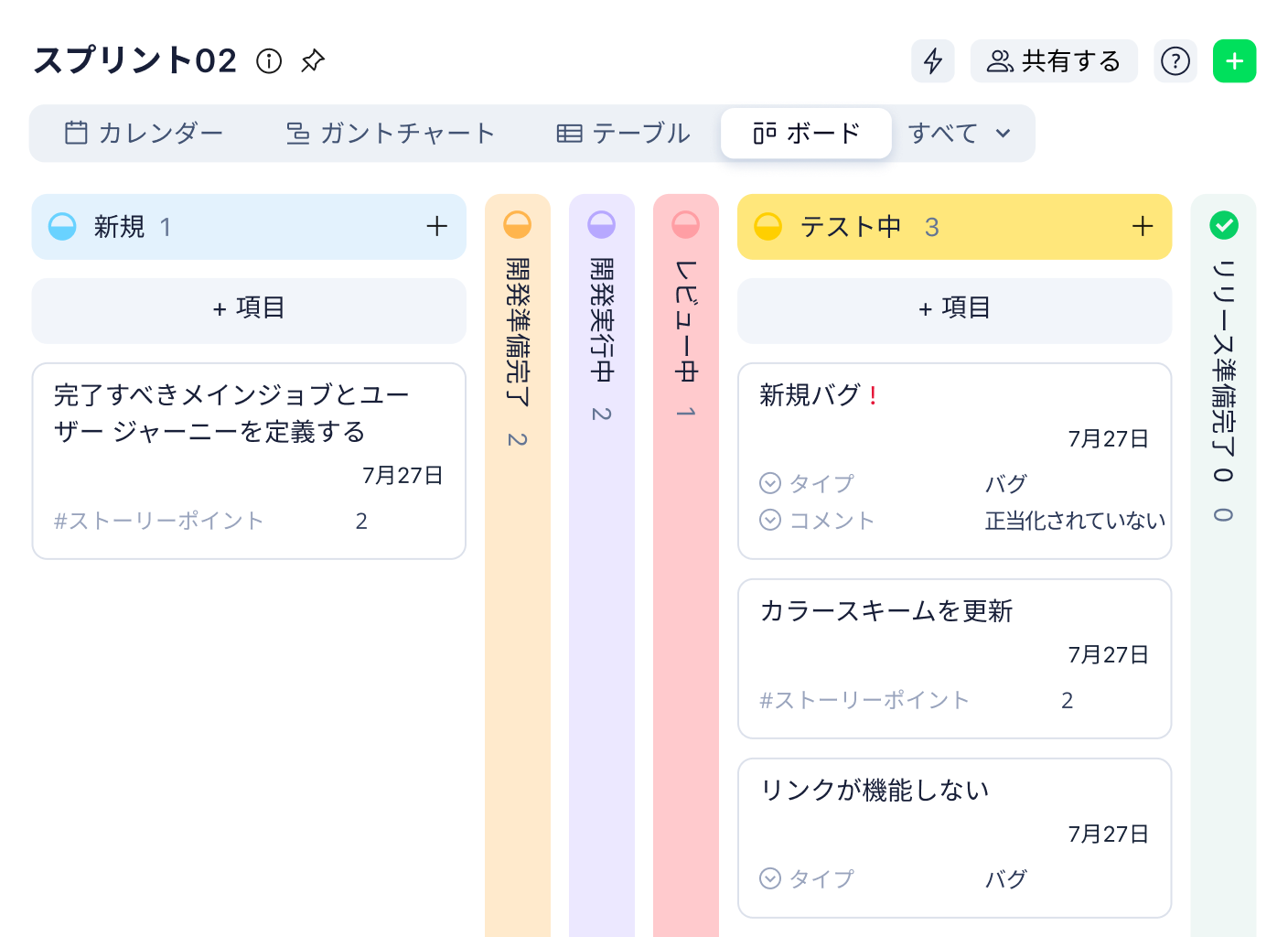
Task: Add a card via the 新規 header plus
Action: [437, 226]
